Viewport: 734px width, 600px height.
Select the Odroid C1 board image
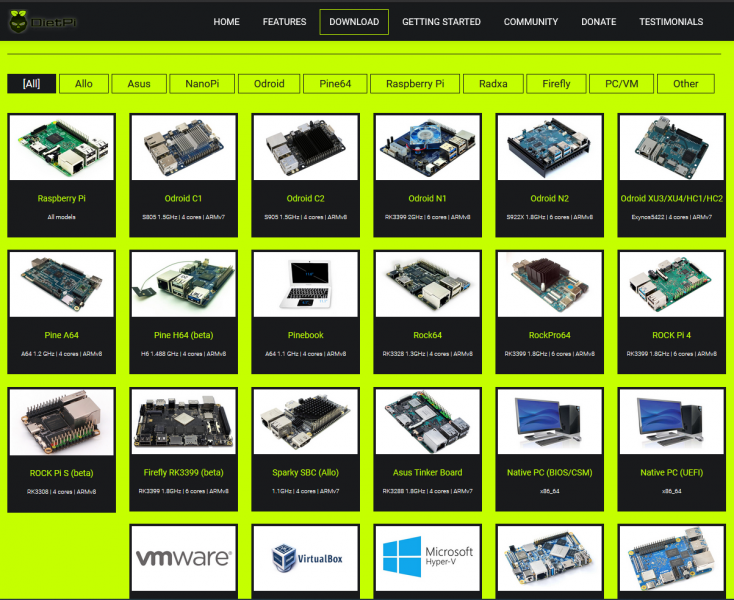tap(184, 147)
